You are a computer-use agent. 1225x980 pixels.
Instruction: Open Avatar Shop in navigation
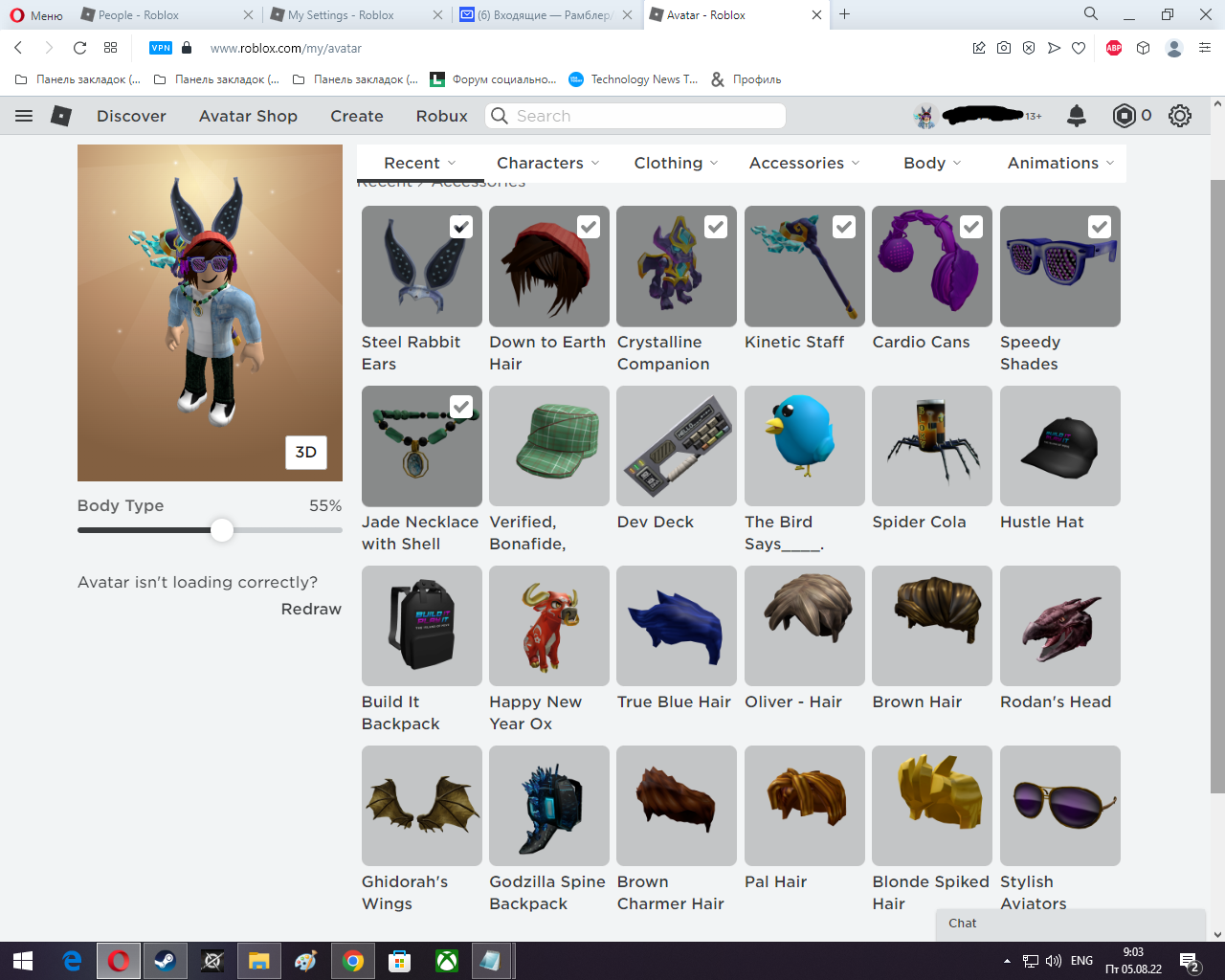pyautogui.click(x=248, y=116)
